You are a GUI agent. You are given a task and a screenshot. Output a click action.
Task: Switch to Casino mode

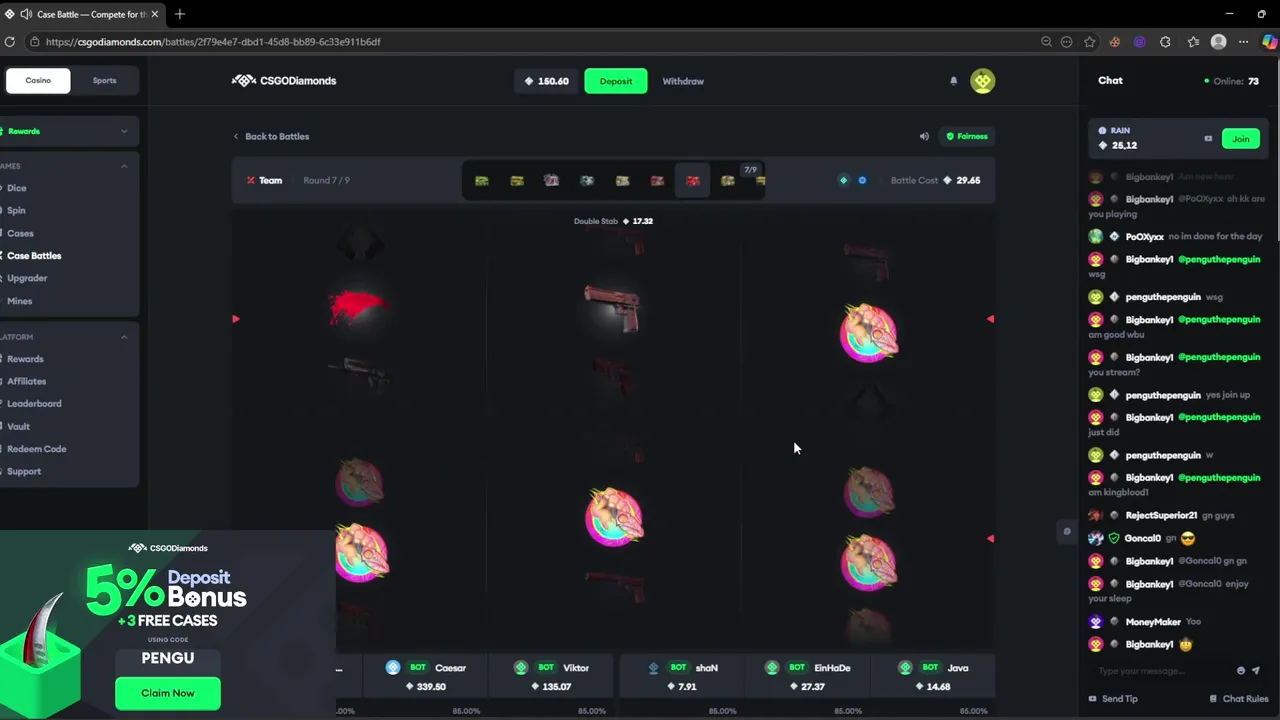click(x=38, y=80)
